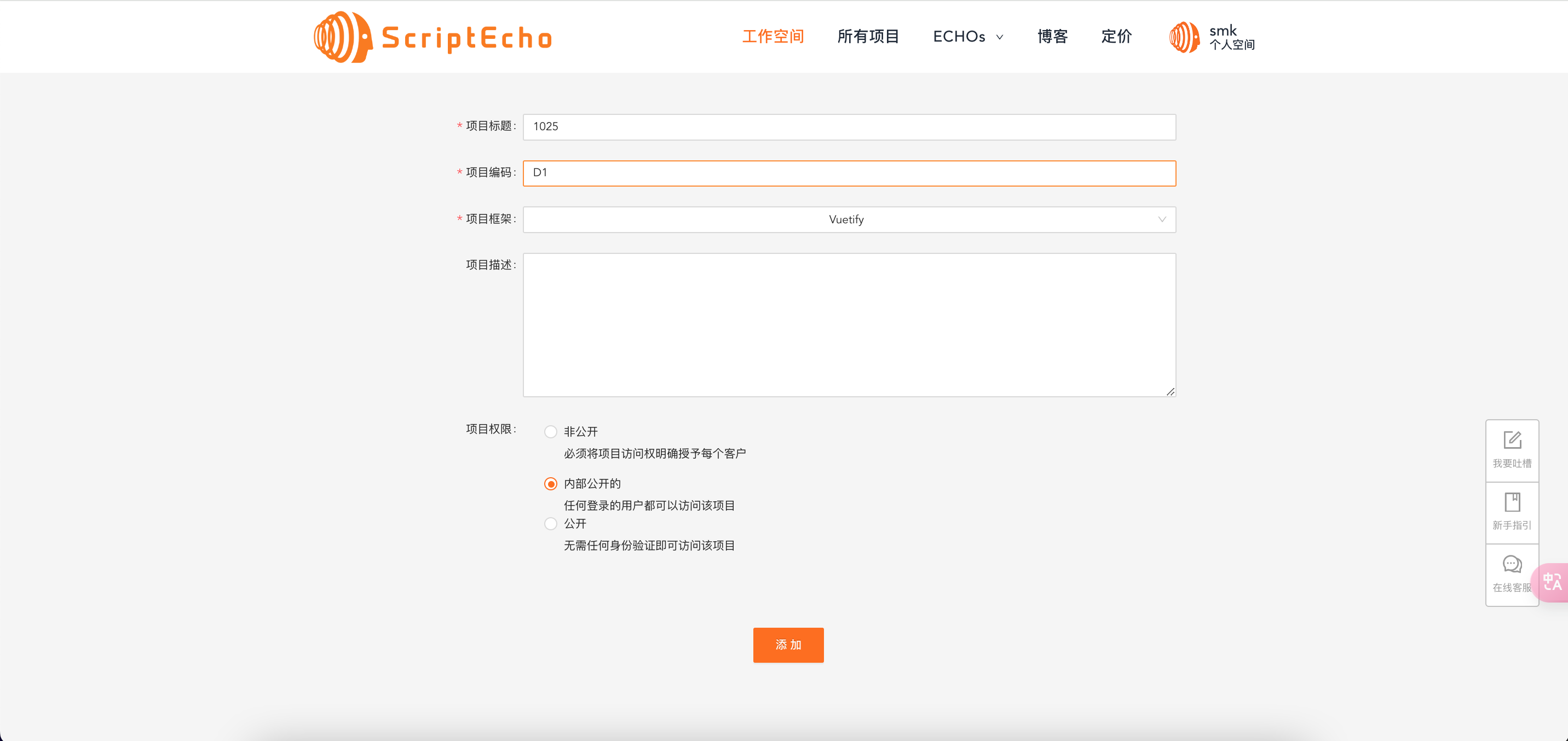Open the 定价 pricing link
Image resolution: width=1568 pixels, height=741 pixels.
[x=1116, y=37]
